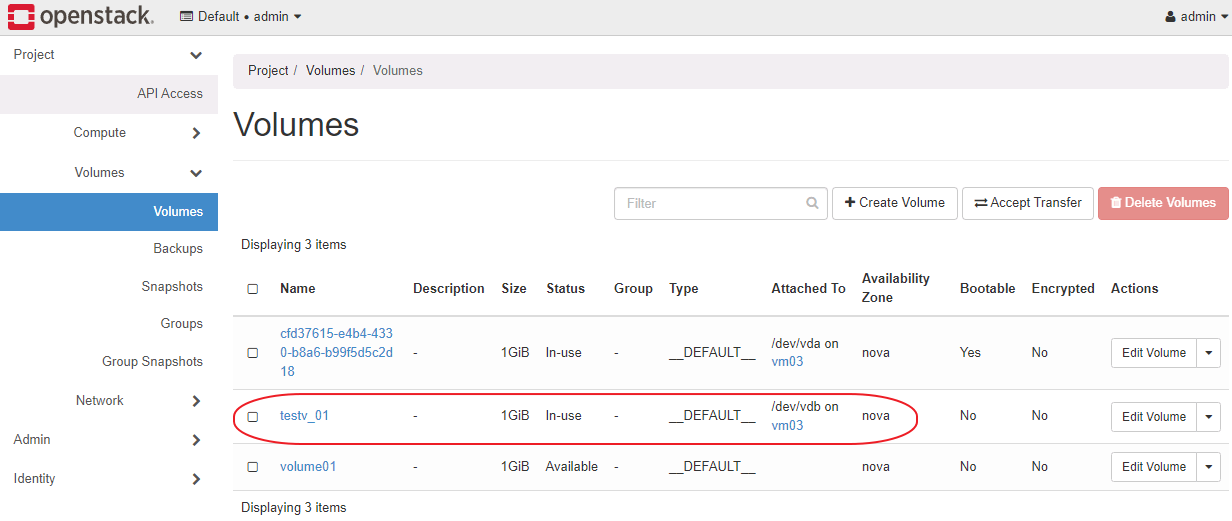Open the testv_01 volume link
Viewport: 1232px width, 521px height.
point(304,416)
